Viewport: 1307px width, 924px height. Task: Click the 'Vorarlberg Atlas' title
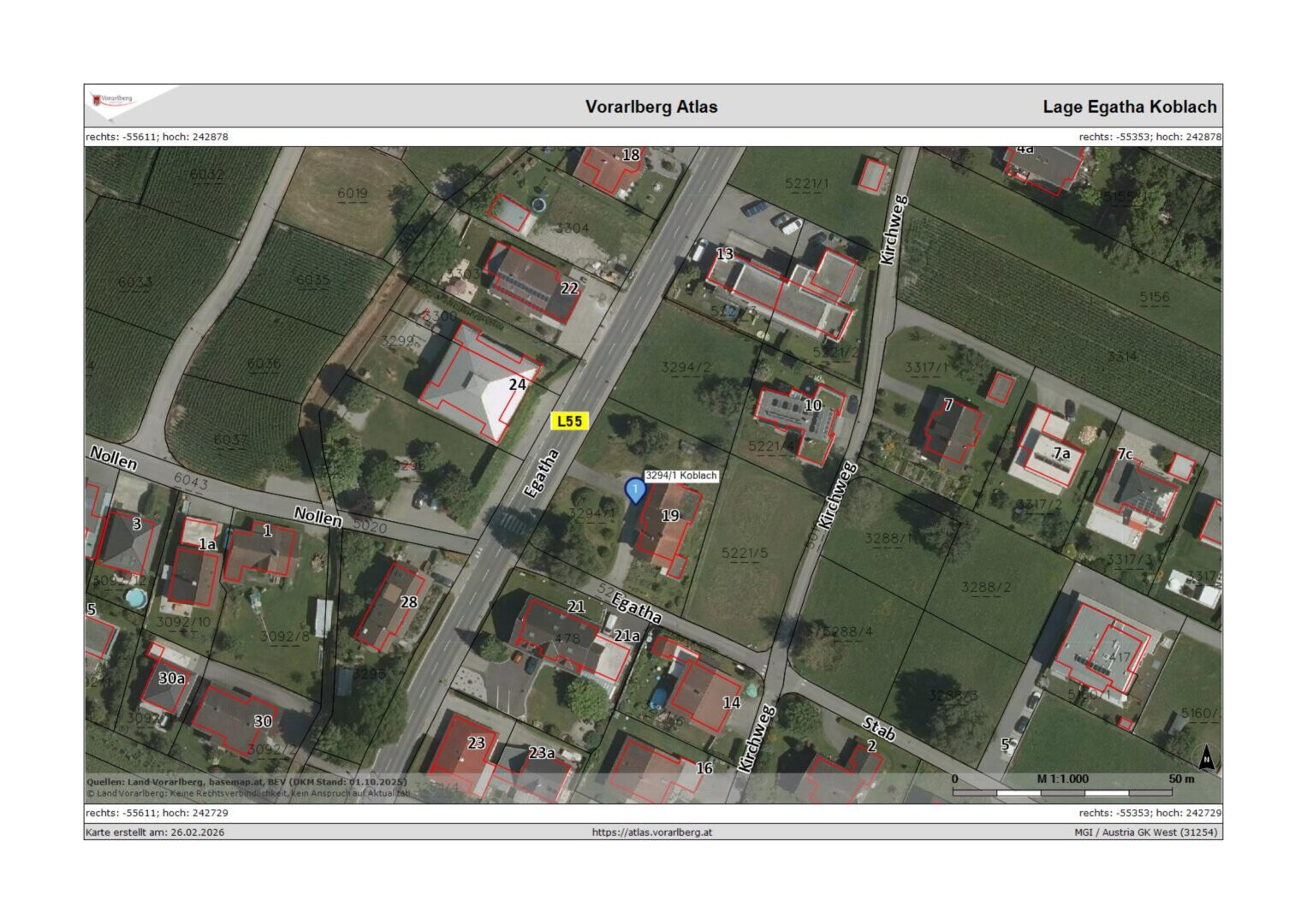(651, 107)
